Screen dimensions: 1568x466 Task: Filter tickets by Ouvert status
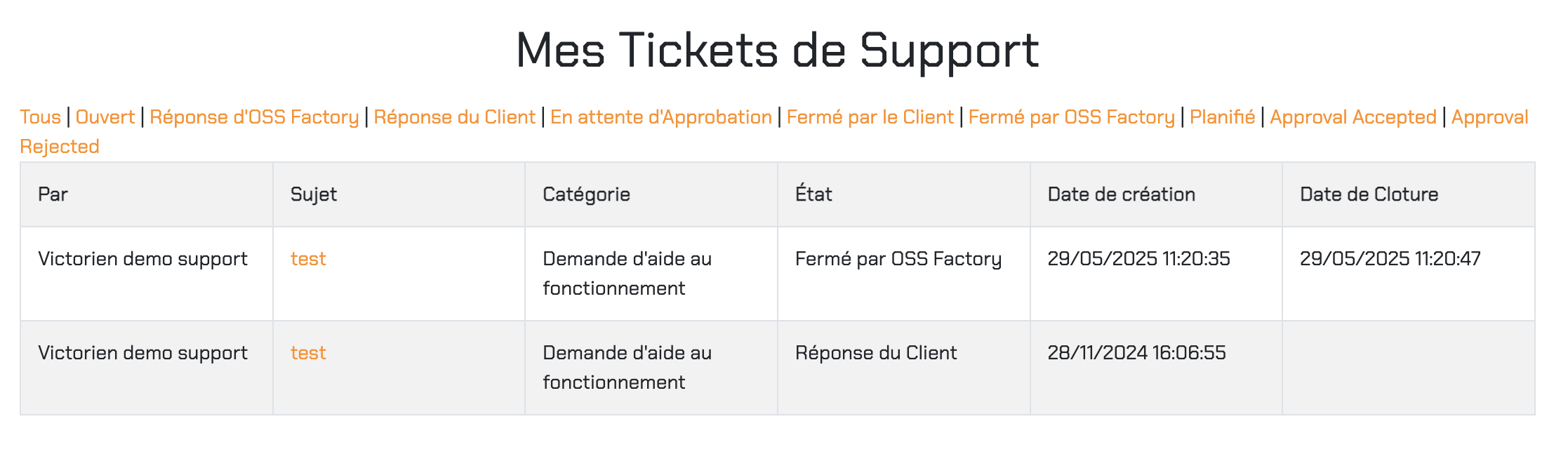click(x=105, y=117)
